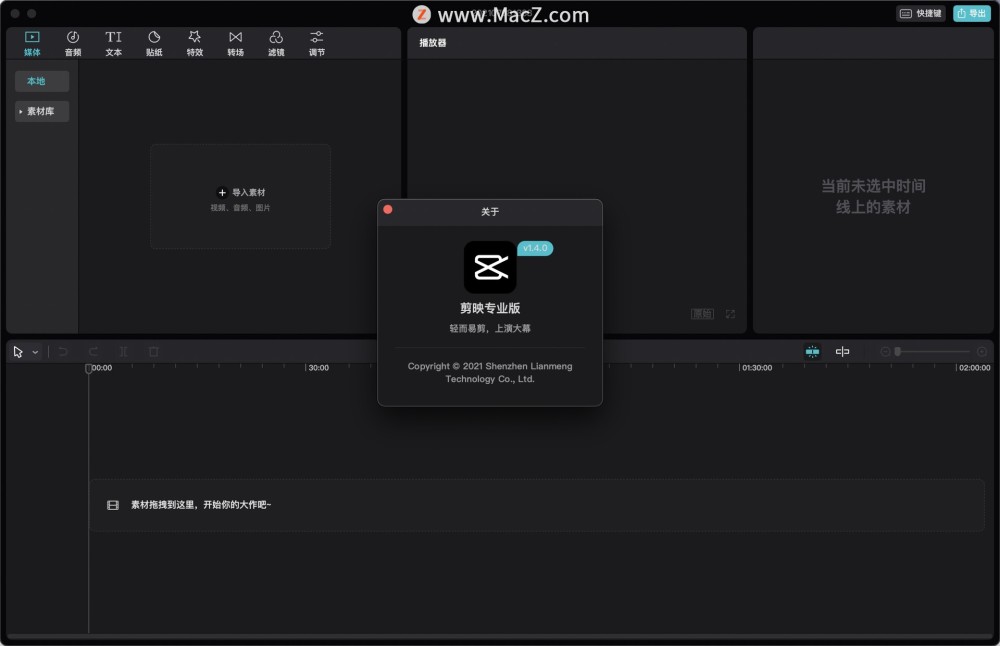The height and width of the screenshot is (646, 1000).
Task: Click the 素材拖拽到这里 empty track hint text
Action: (201, 504)
